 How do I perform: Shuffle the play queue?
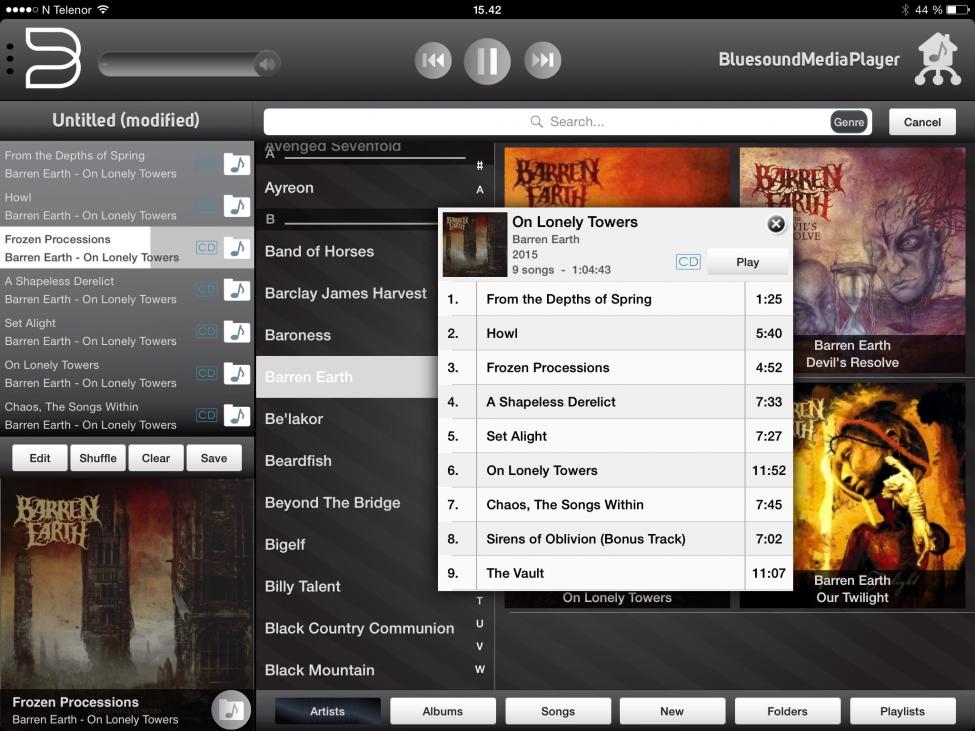pyautogui.click(x=98, y=458)
